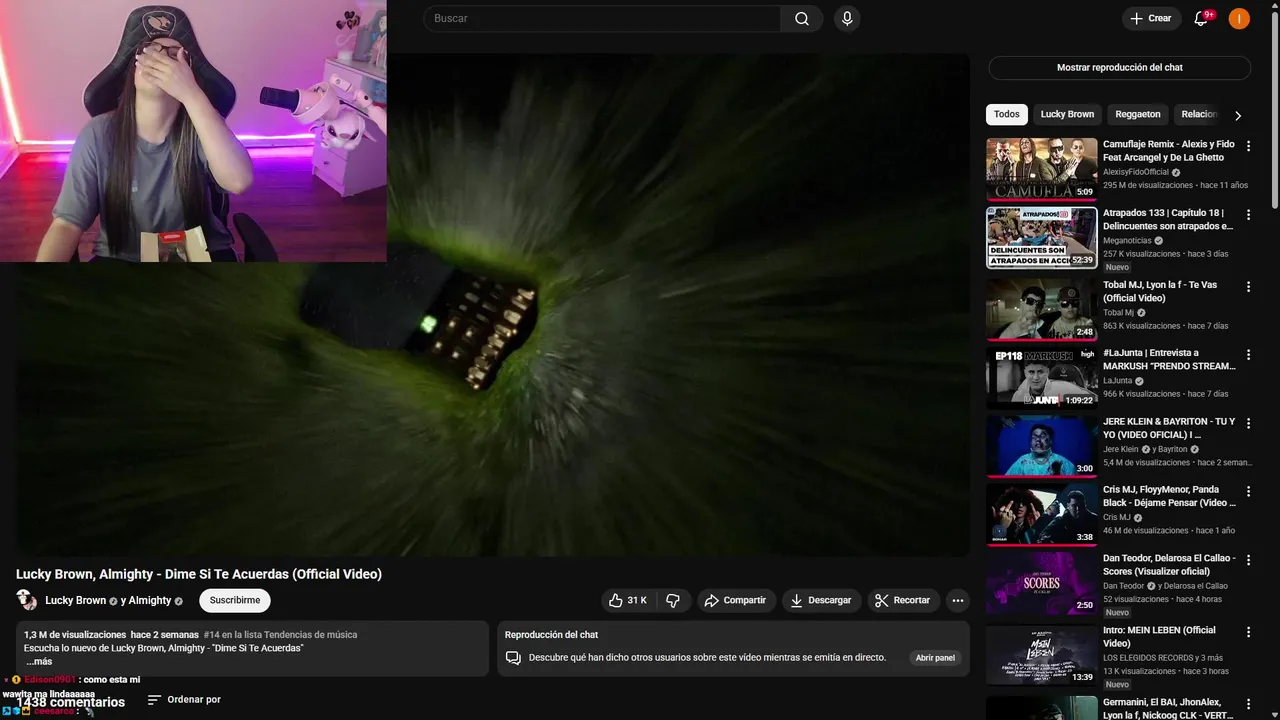Click Meganoticias channel name
Viewport: 1280px width, 720px height.
1127,241
